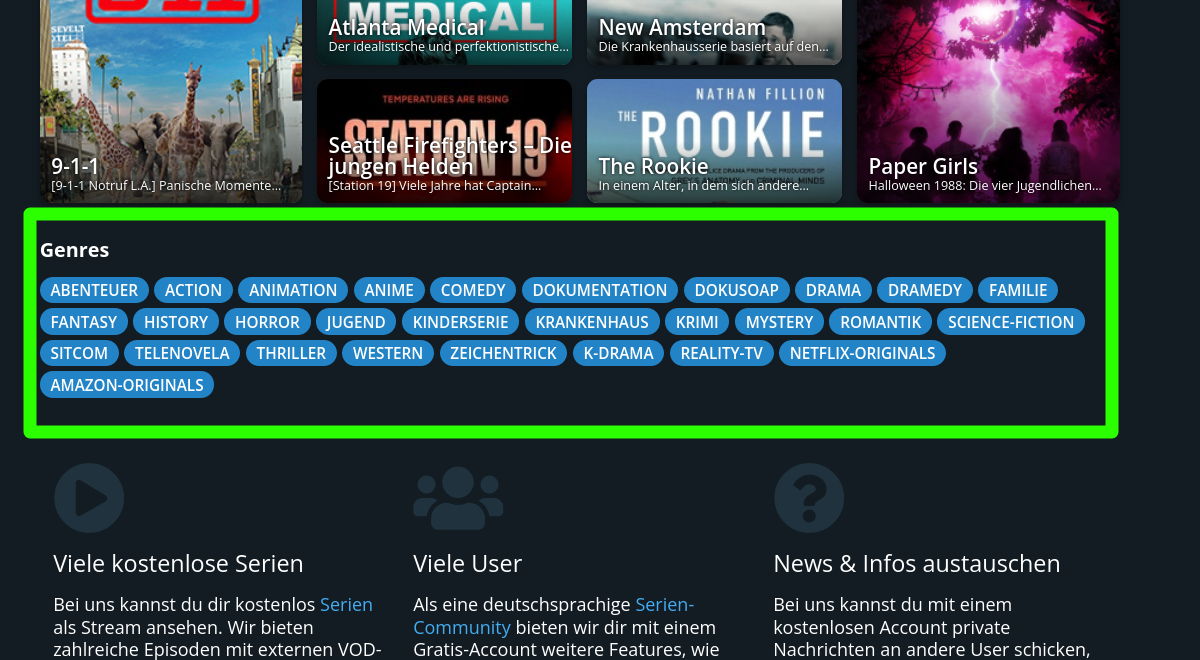Screen dimensions: 1200x660
Task: Open Seattle Firefighters Station 19 card
Action: pos(444,141)
